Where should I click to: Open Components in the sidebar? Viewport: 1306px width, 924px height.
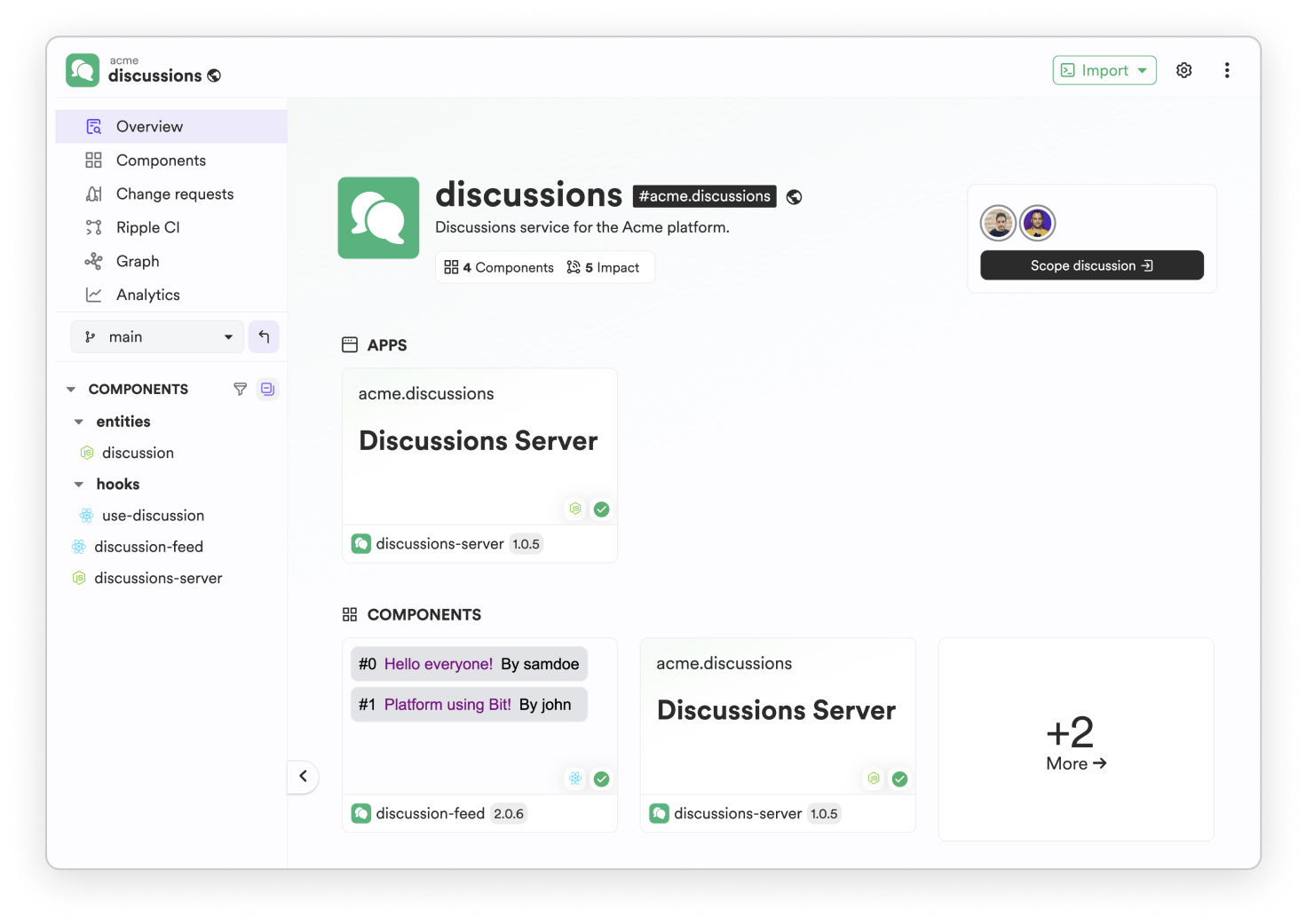tap(171, 160)
